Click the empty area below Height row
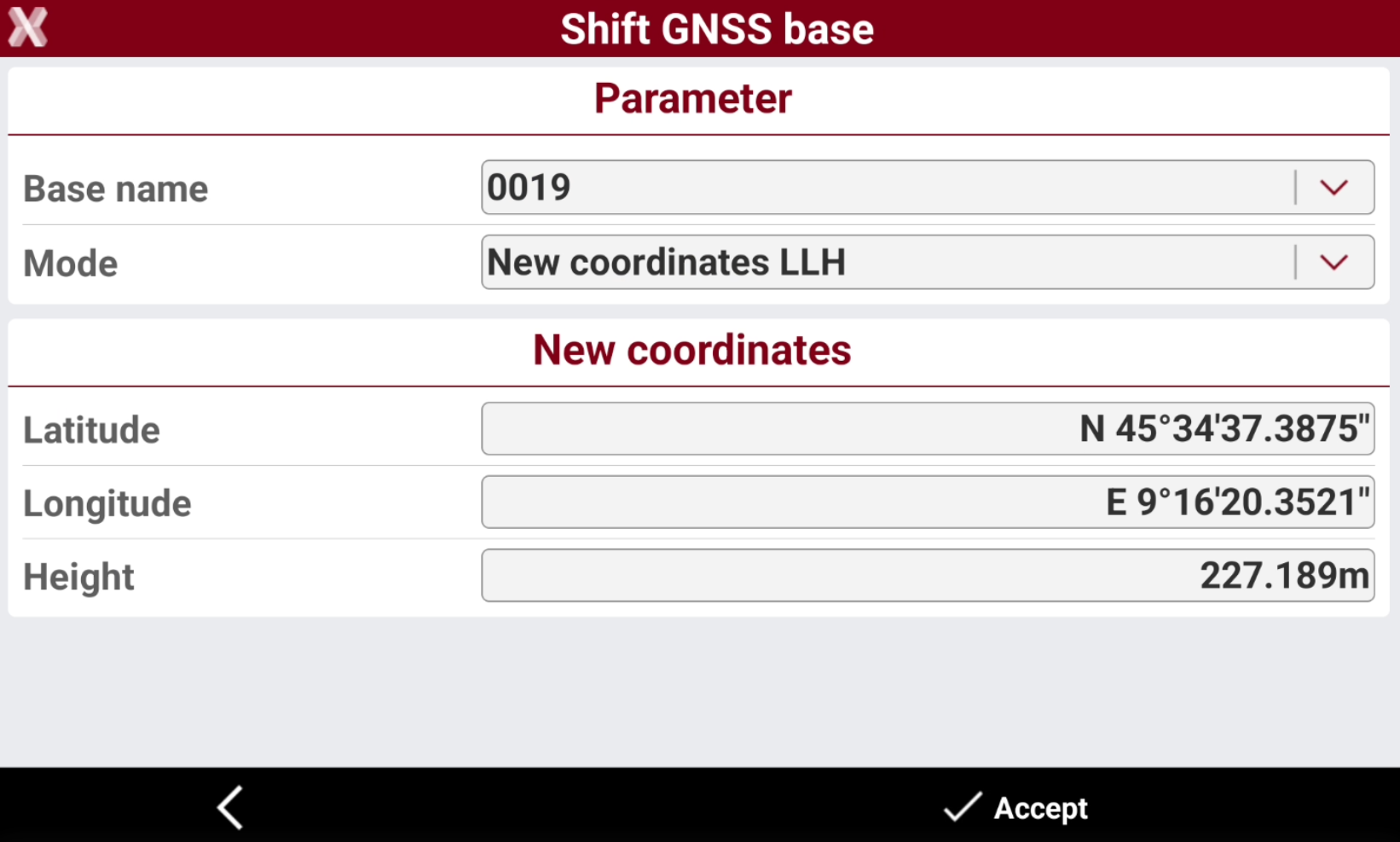The image size is (1400, 842). pos(699,691)
